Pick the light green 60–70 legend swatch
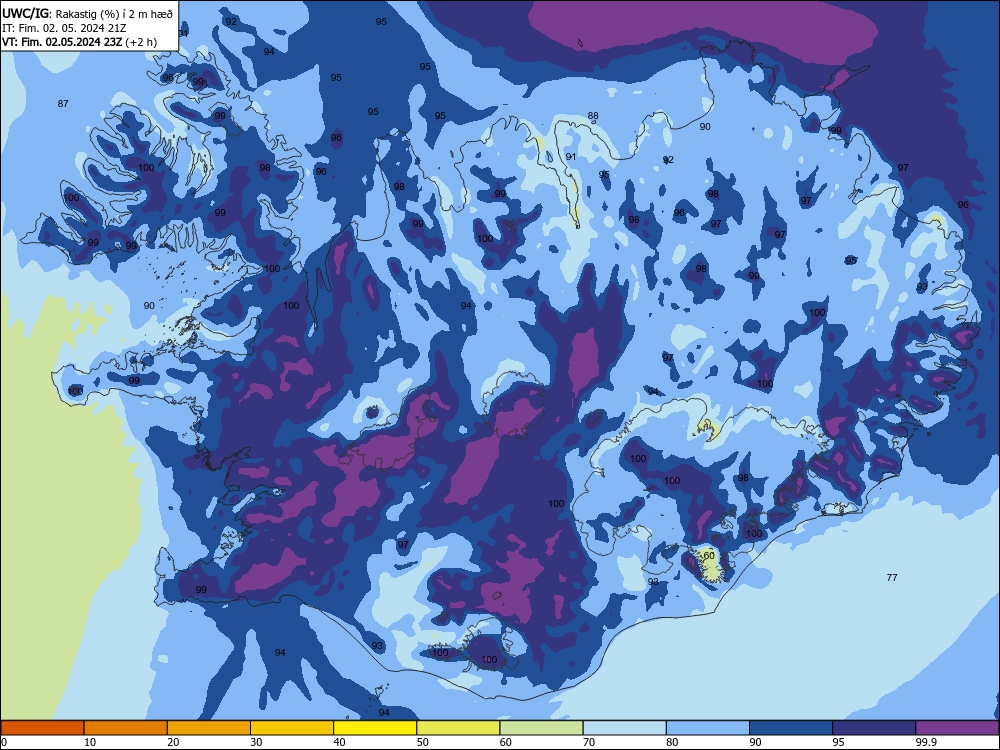This screenshot has width=1000, height=750. tap(541, 728)
